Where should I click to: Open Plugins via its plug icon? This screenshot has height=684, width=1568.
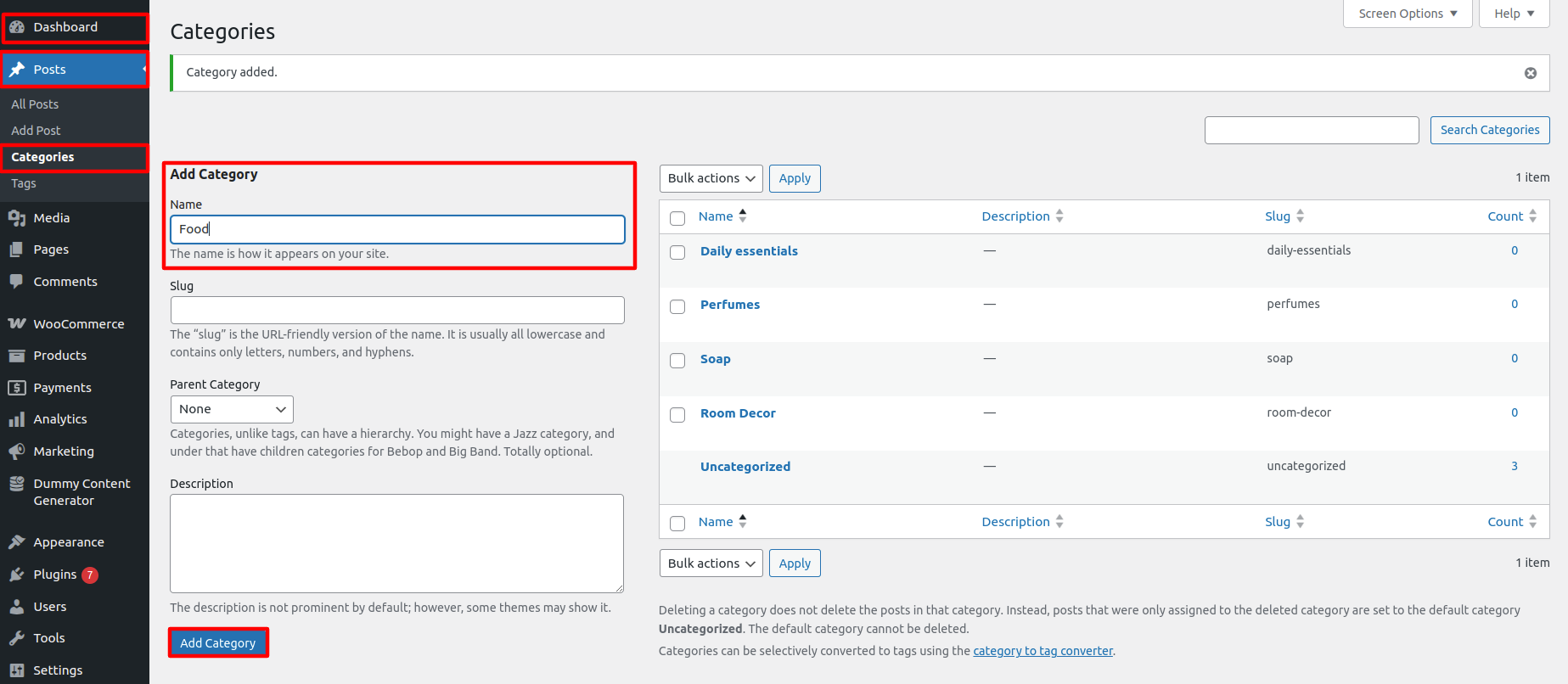[x=17, y=575]
